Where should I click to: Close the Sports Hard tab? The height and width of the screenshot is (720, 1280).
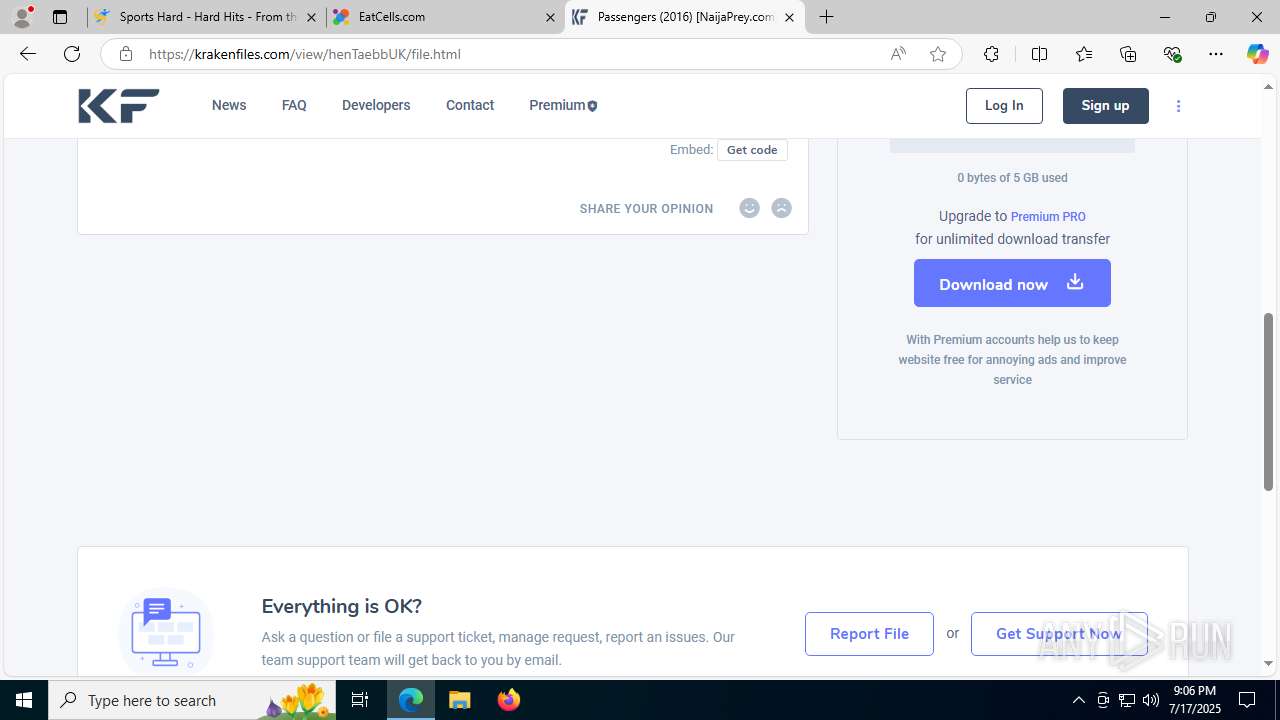pos(311,17)
